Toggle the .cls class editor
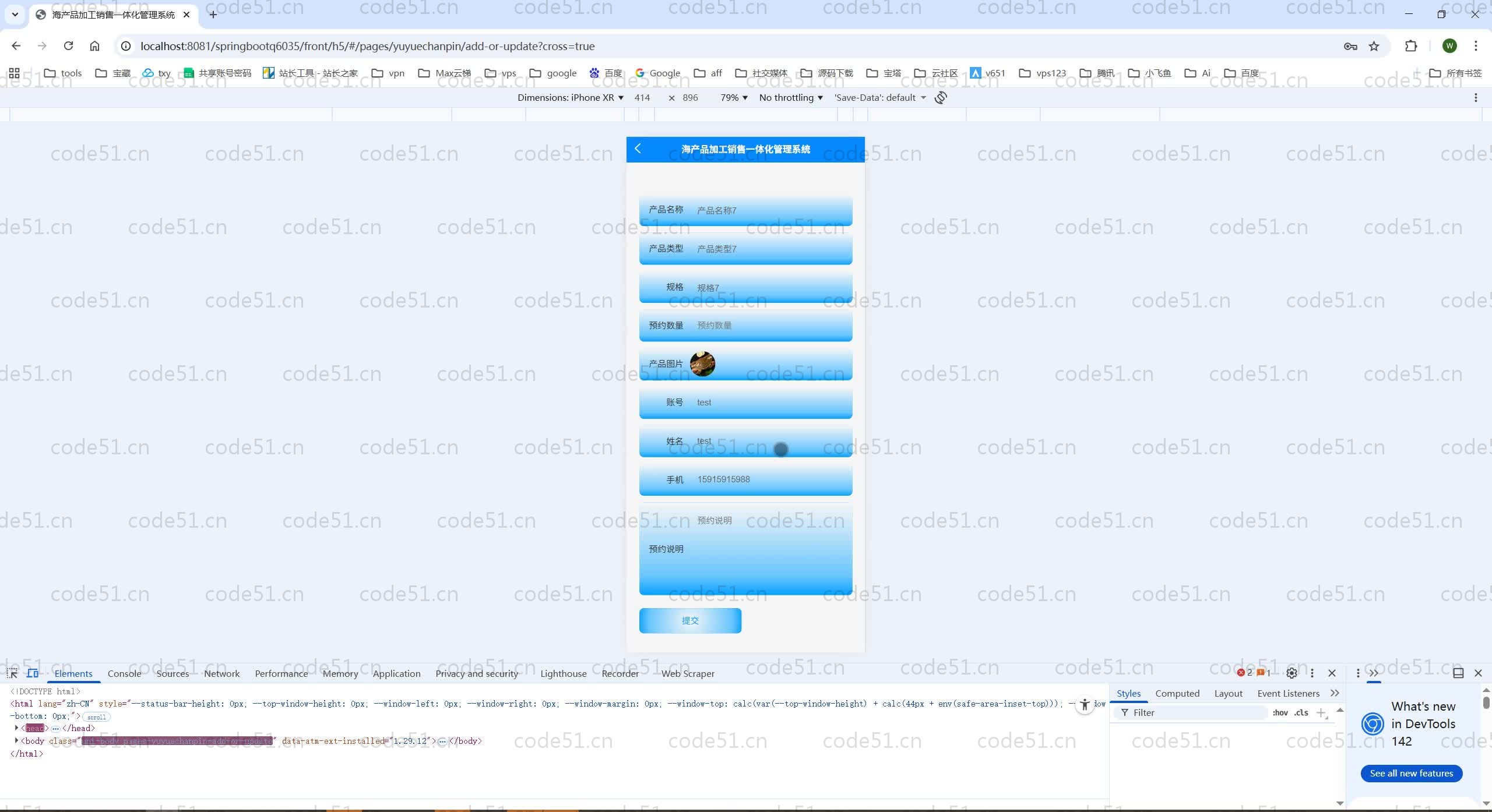This screenshot has width=1492, height=812. [x=1301, y=712]
